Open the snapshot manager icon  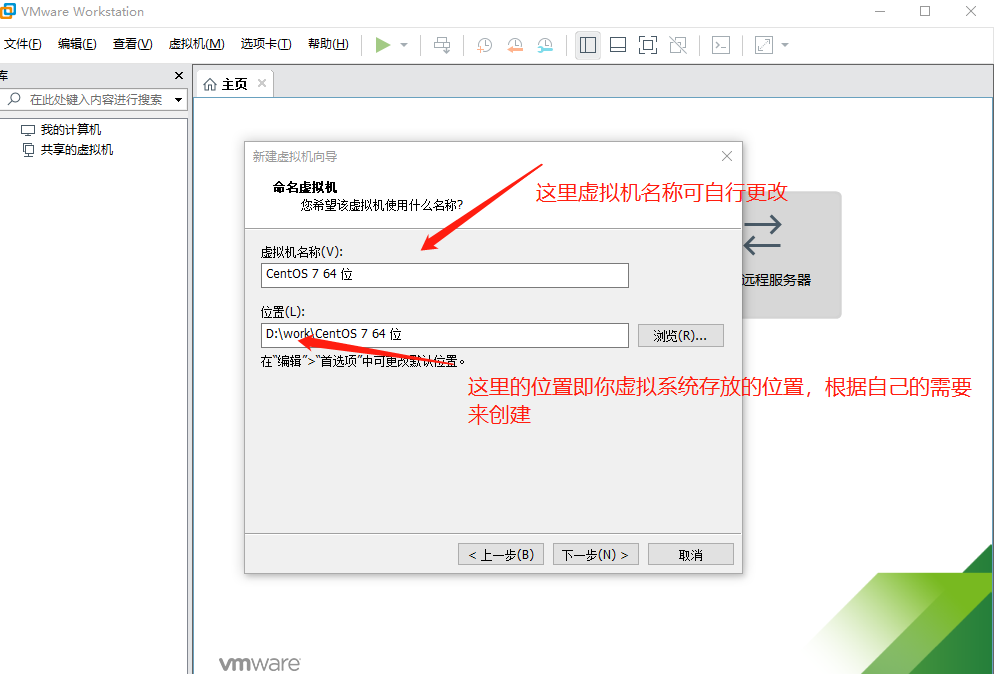tap(545, 45)
